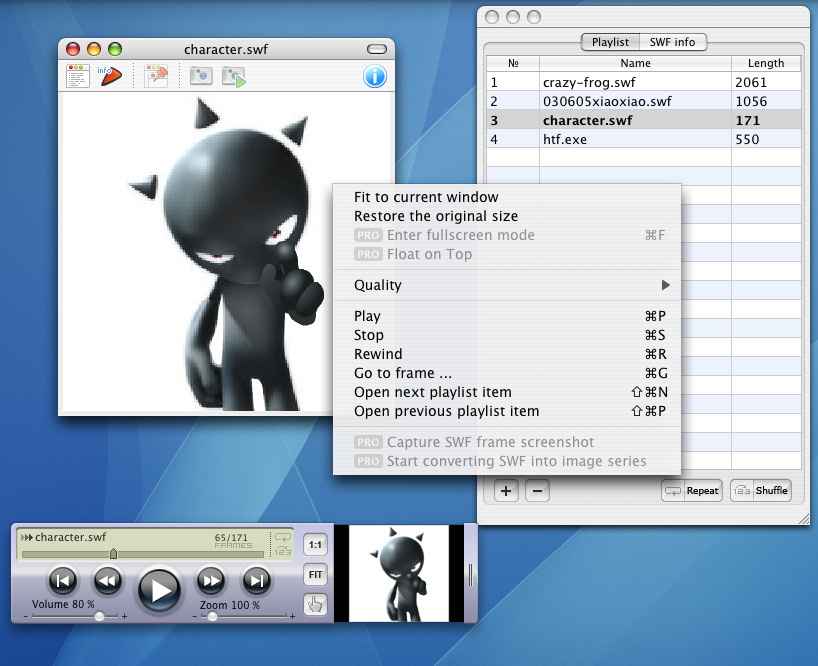Select Play in context menu

507,316
